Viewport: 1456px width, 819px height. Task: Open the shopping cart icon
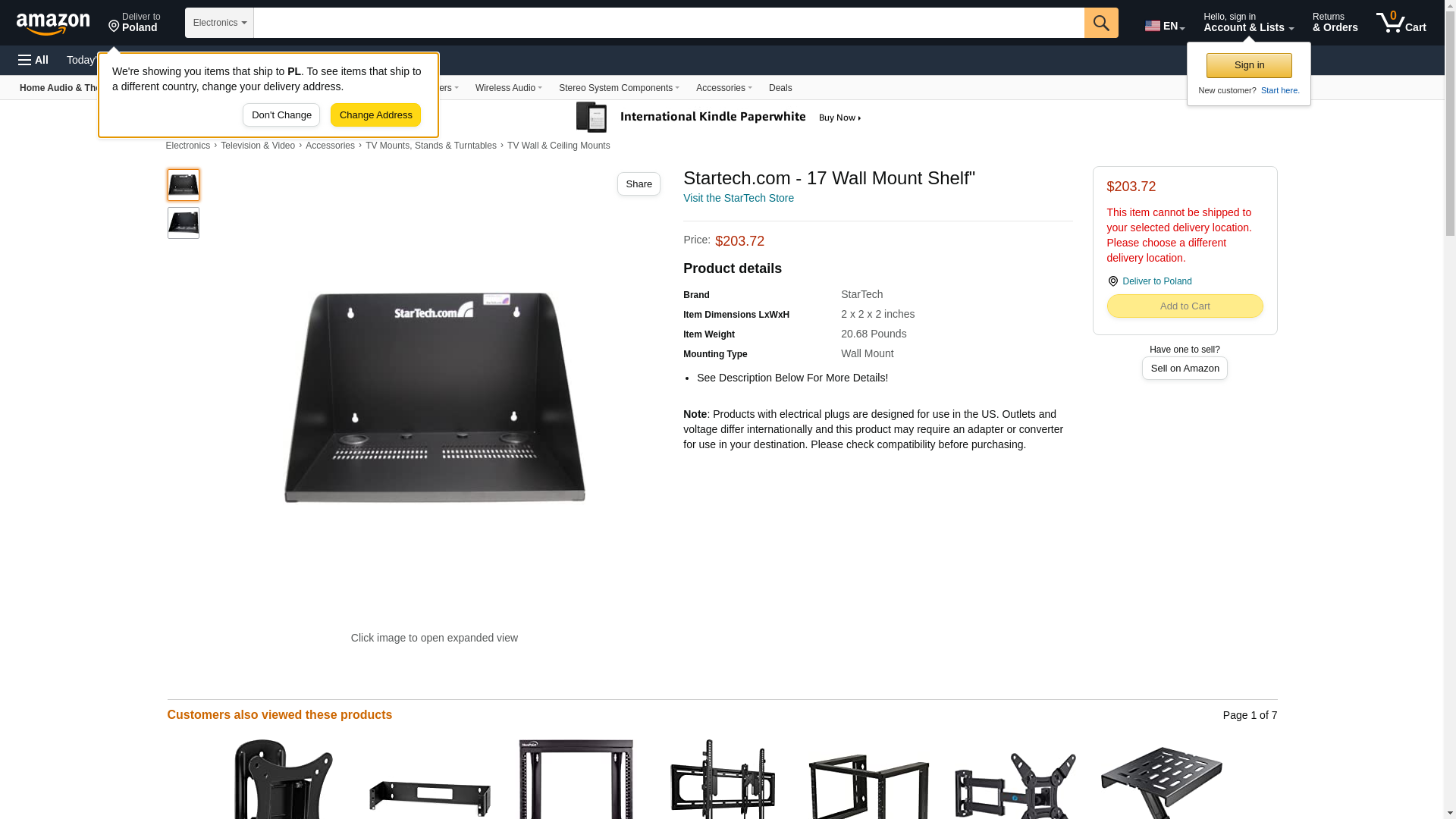(1401, 22)
